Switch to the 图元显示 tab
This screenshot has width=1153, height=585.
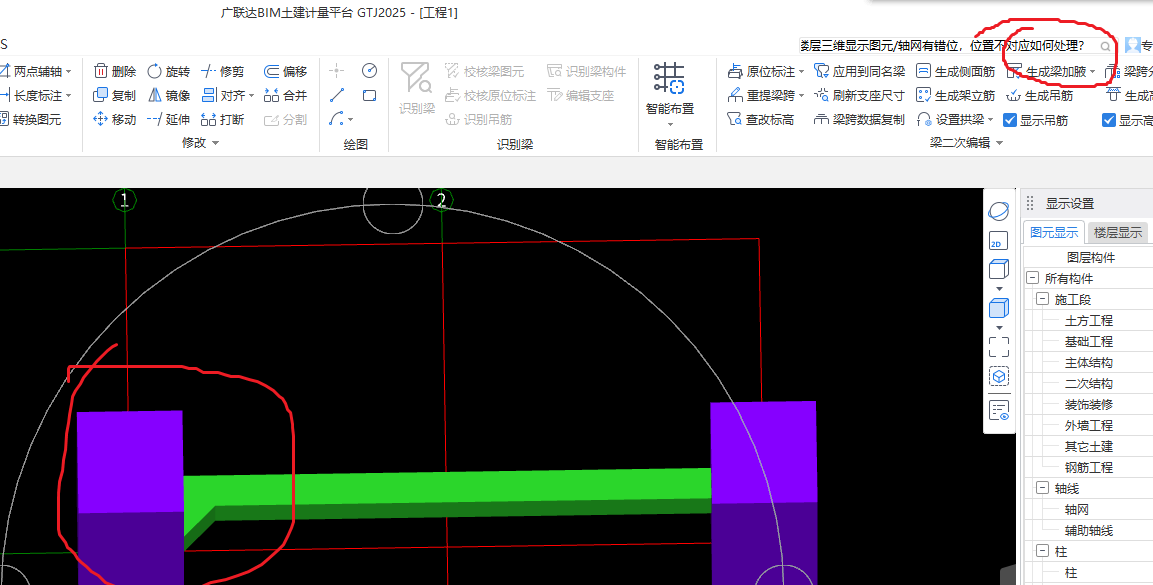(x=1054, y=232)
